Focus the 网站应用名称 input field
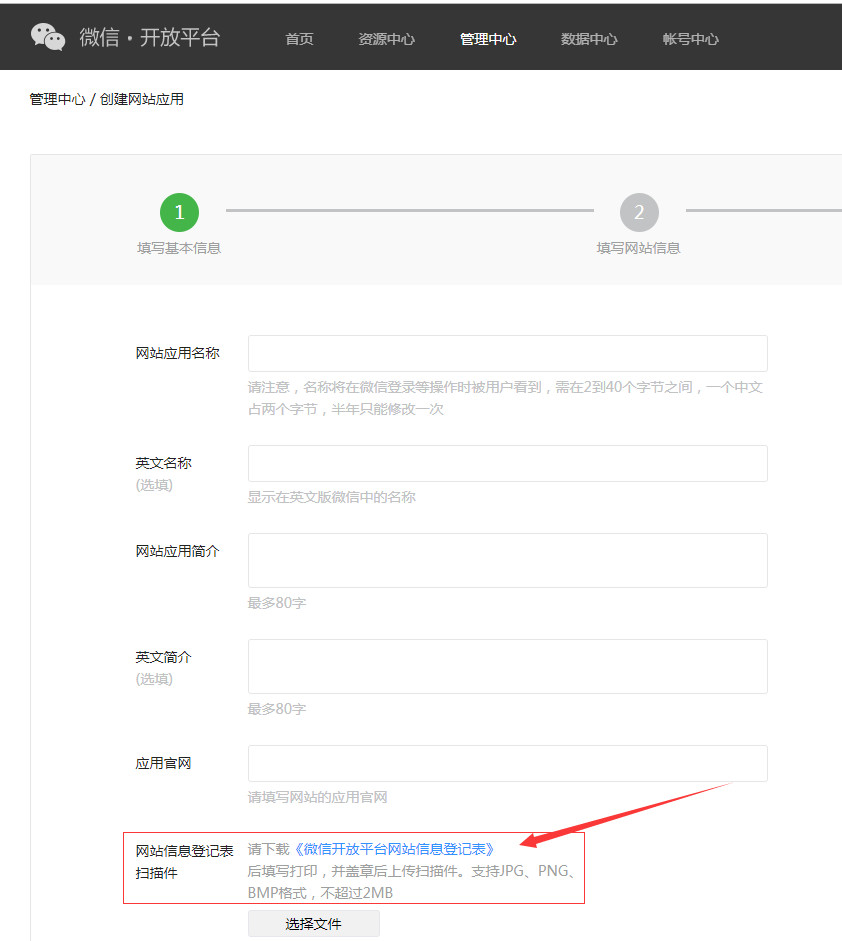The image size is (842, 941). click(x=508, y=353)
